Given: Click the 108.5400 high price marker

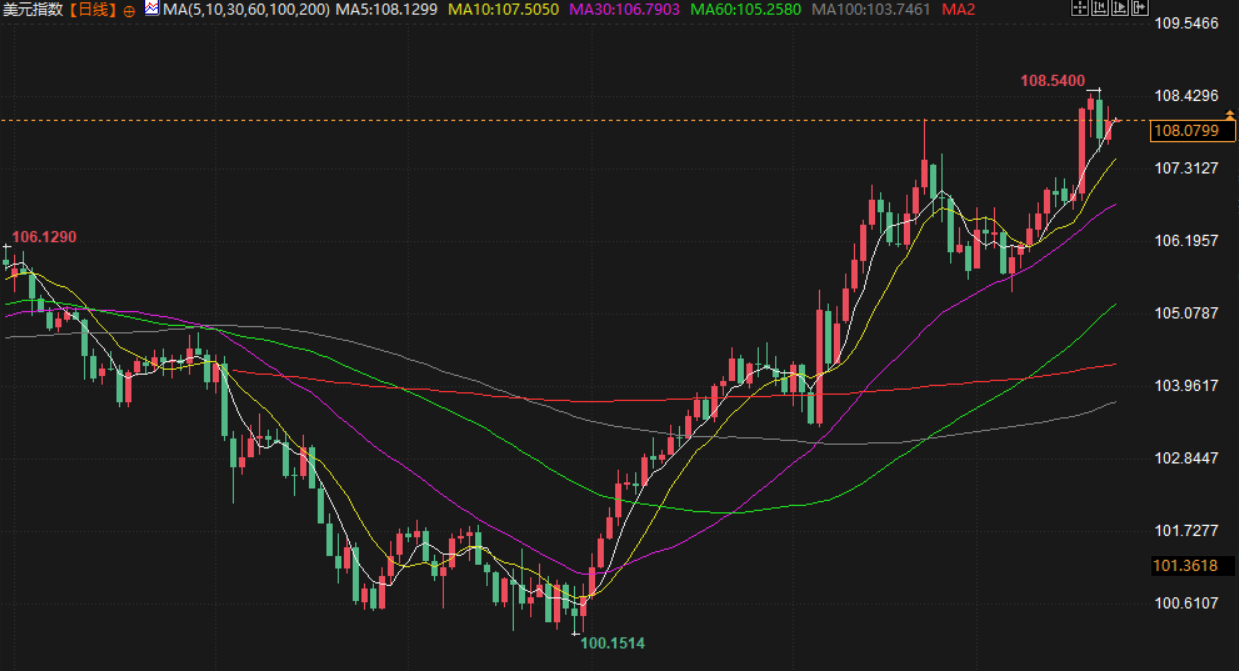Looking at the screenshot, I should pos(1053,79).
